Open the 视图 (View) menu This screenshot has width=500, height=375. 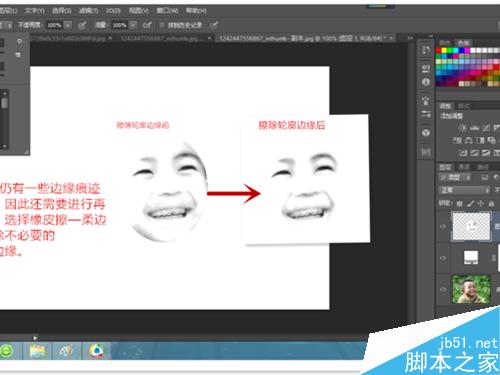click(x=139, y=11)
